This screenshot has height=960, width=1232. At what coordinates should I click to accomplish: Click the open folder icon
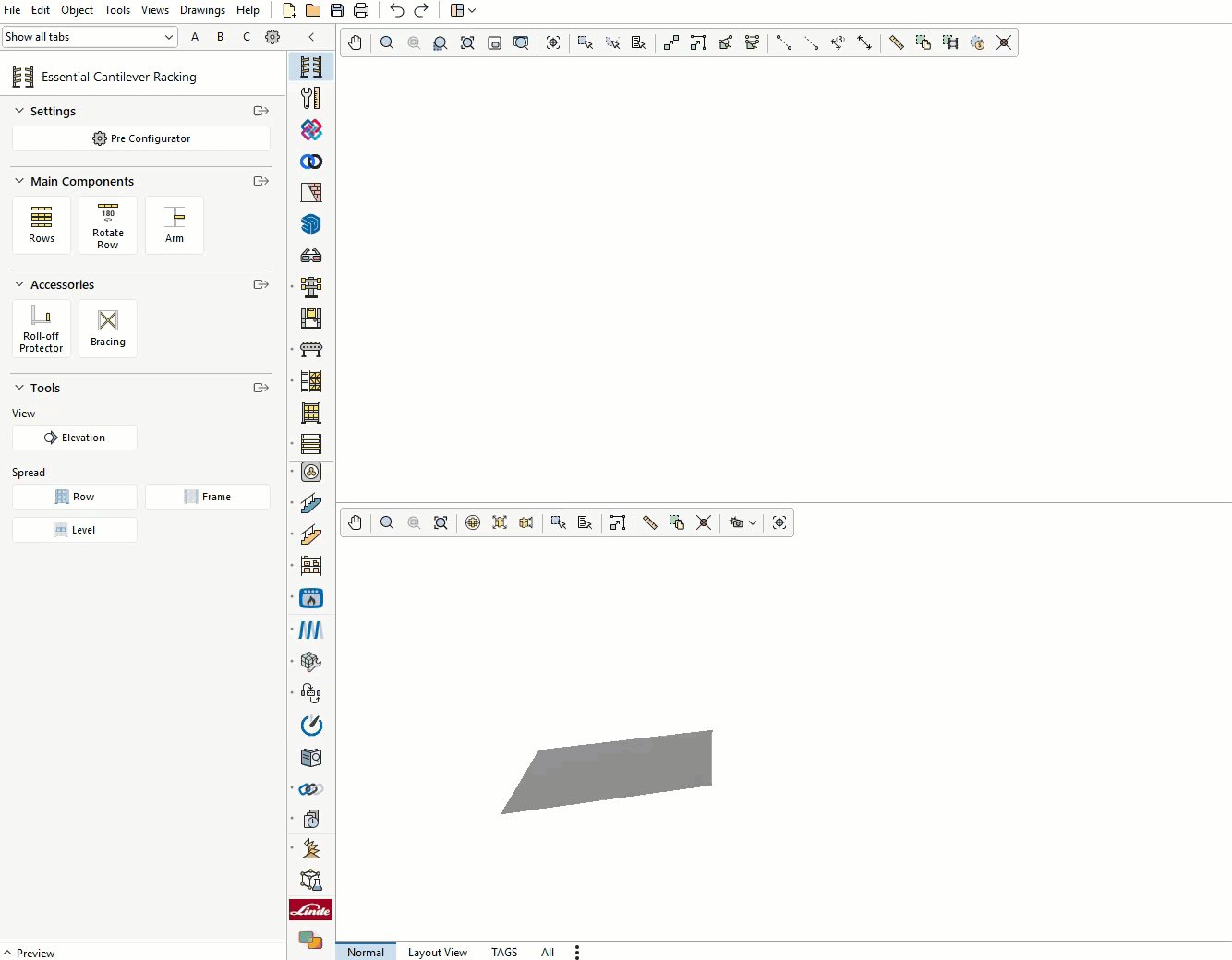click(x=313, y=10)
